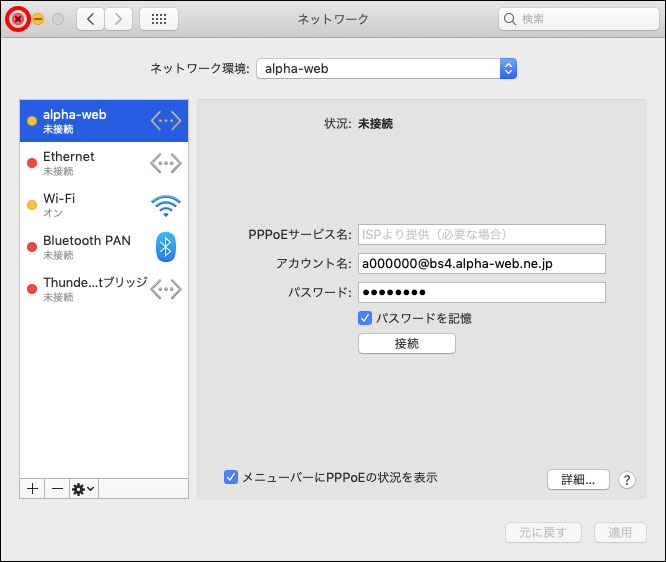Show all preferences via grid icon

point(159,19)
